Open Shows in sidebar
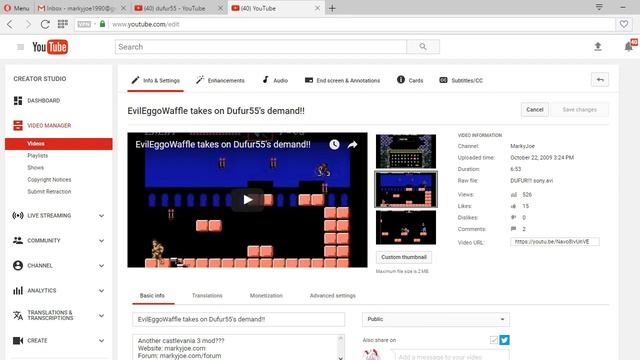The image size is (640, 360). (36, 167)
